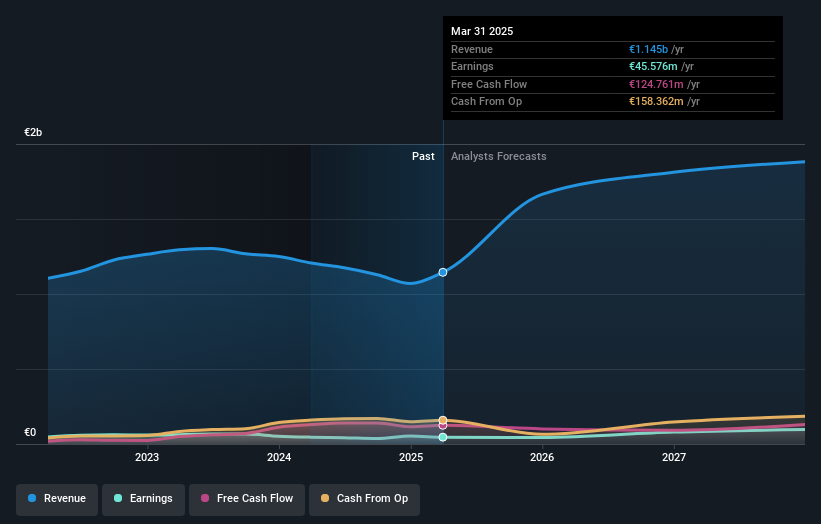Select the 2026 x-axis label
This screenshot has height=524, width=821.
tap(542, 457)
